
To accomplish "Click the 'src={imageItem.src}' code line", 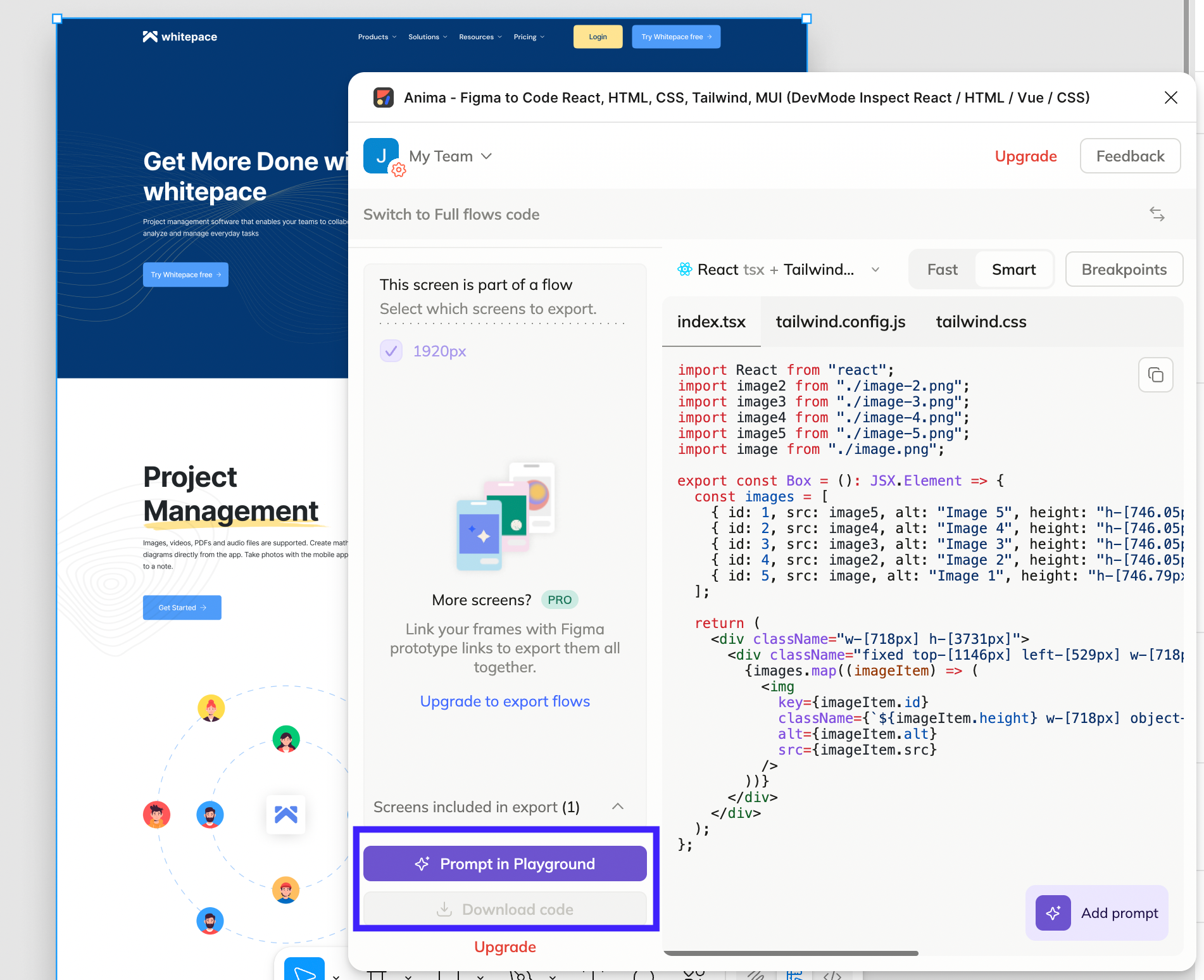I will point(857,750).
